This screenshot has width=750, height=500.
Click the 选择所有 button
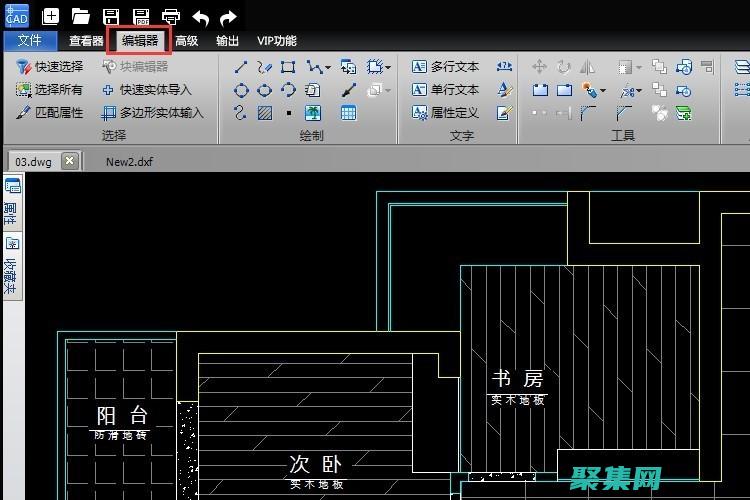49,89
